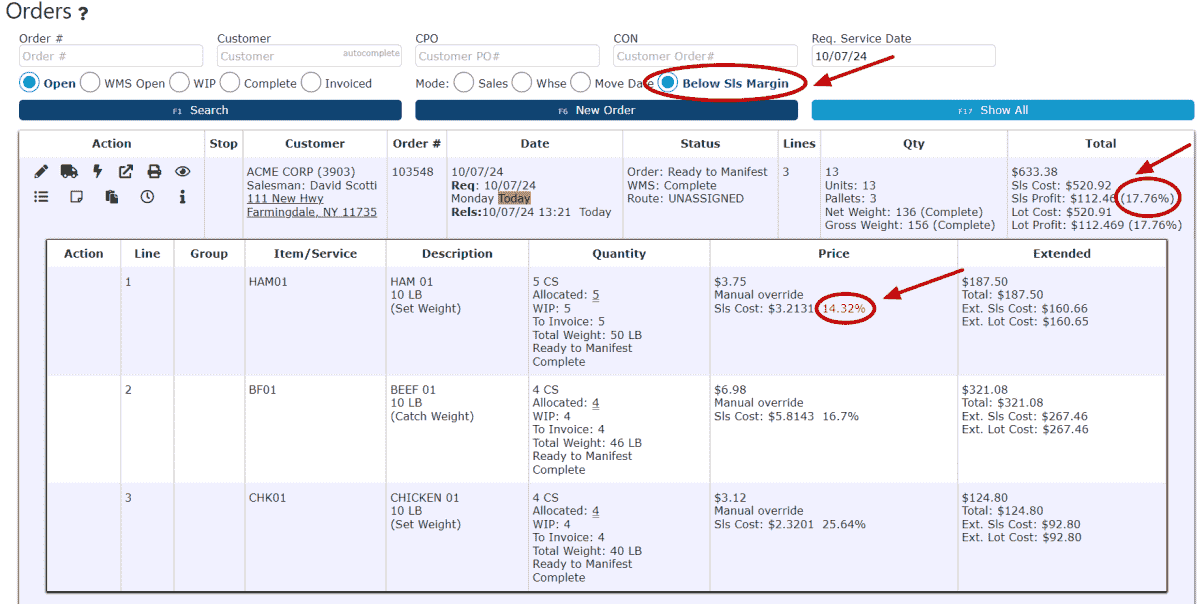Image resolution: width=1200 pixels, height=604 pixels.
Task: Click $6.98 price on BF01 line
Action: pos(730,390)
